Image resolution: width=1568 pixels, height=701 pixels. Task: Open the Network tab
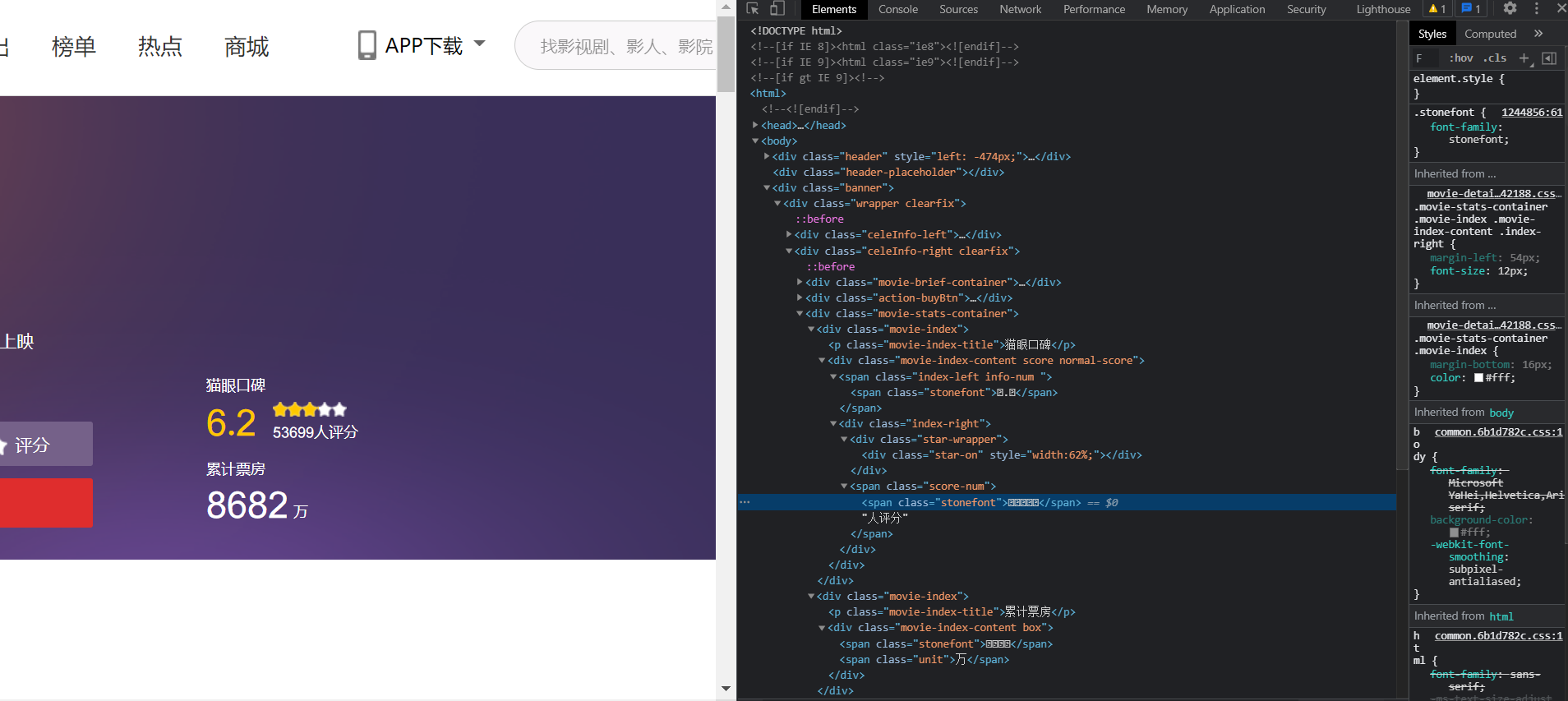click(1020, 9)
